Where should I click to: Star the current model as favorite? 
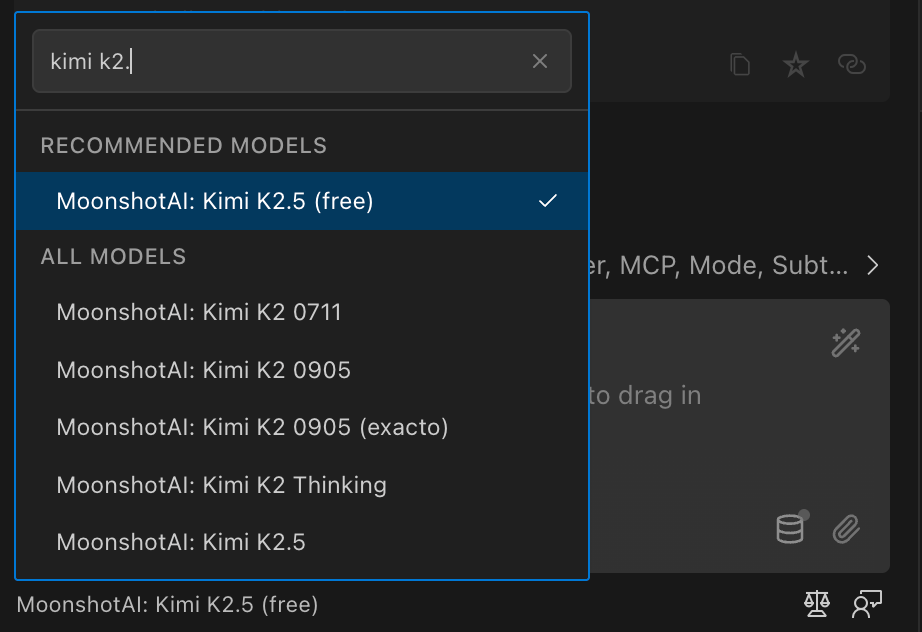click(x=795, y=64)
